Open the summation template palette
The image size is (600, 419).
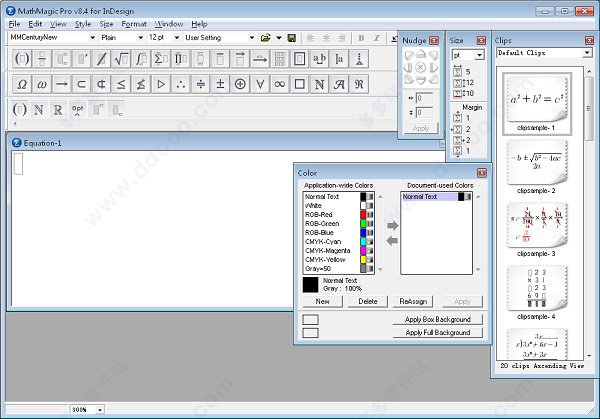161,59
